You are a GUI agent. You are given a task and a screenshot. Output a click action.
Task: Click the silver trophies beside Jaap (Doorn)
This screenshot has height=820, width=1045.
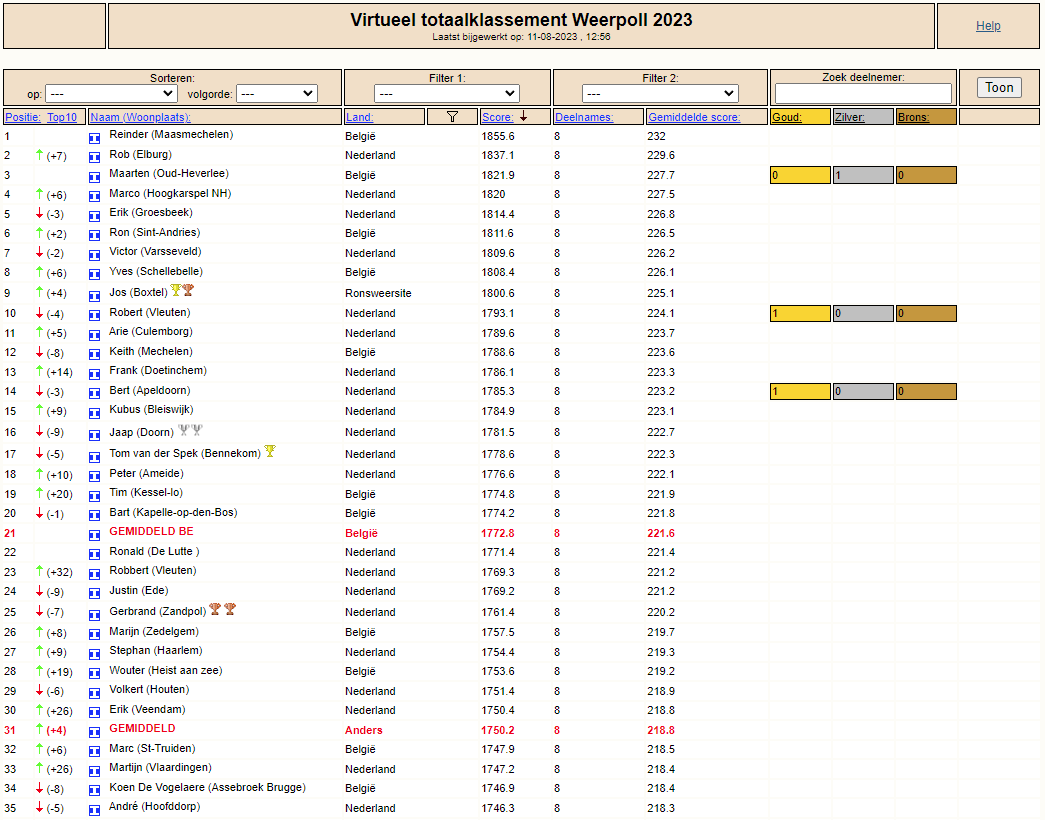[190, 431]
